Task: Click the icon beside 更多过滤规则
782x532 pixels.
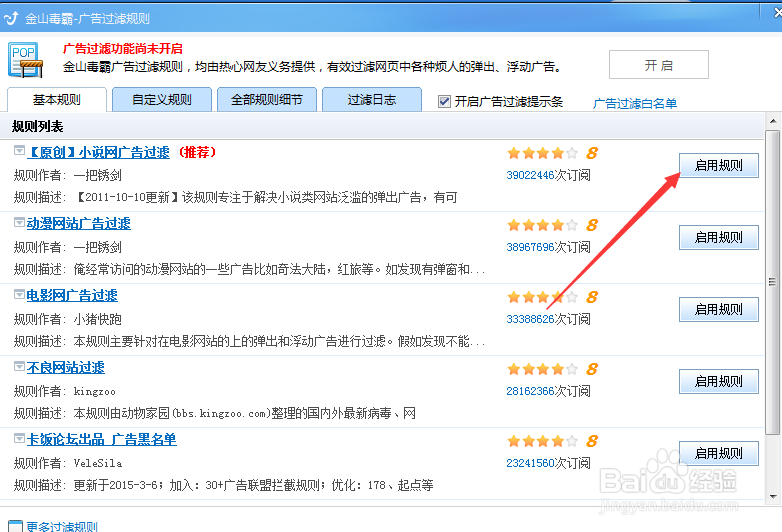Action: tap(15, 526)
